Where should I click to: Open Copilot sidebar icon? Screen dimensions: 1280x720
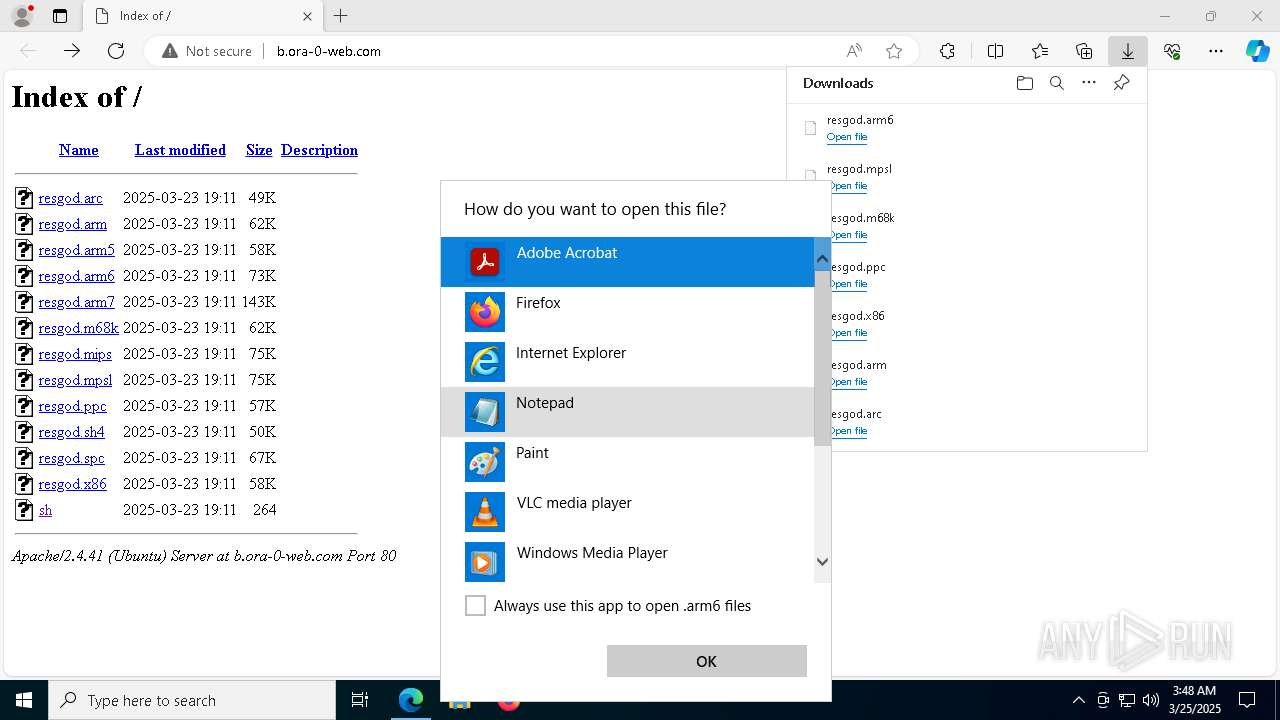(1258, 51)
